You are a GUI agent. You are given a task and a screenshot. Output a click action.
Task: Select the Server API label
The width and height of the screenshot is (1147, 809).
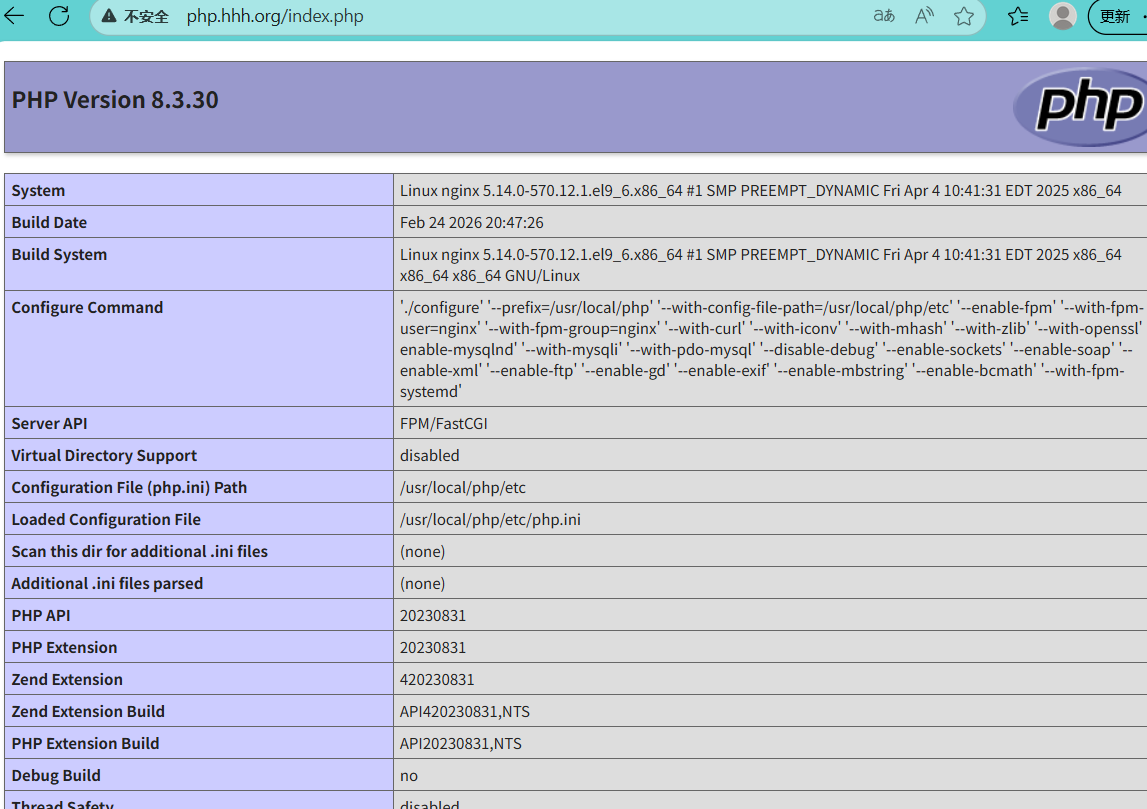click(49, 424)
